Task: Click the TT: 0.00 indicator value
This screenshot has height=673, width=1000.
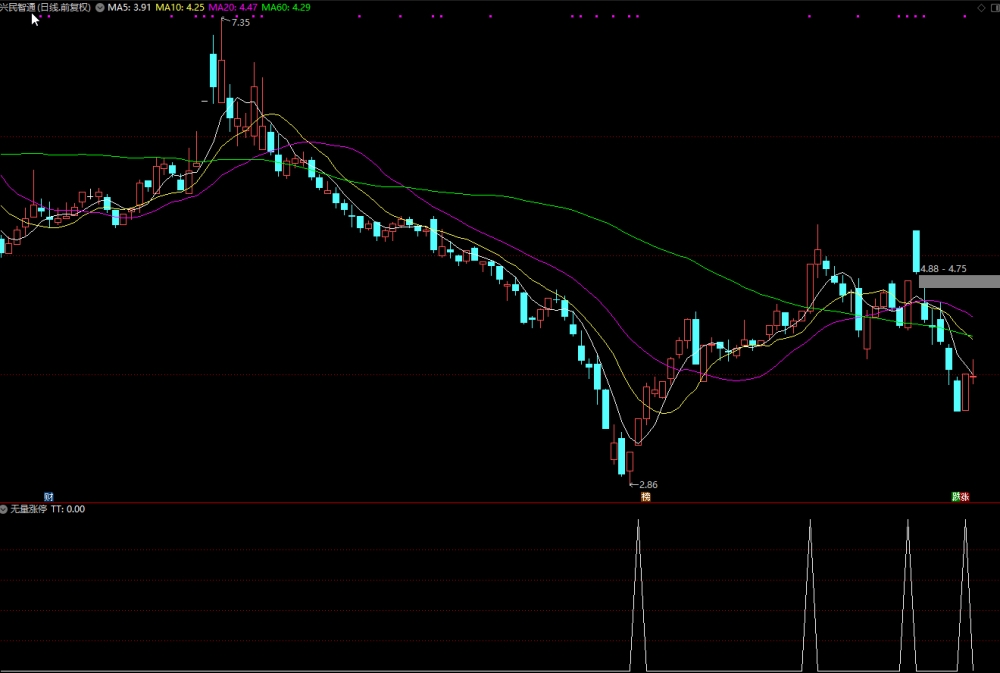Action: [68, 509]
